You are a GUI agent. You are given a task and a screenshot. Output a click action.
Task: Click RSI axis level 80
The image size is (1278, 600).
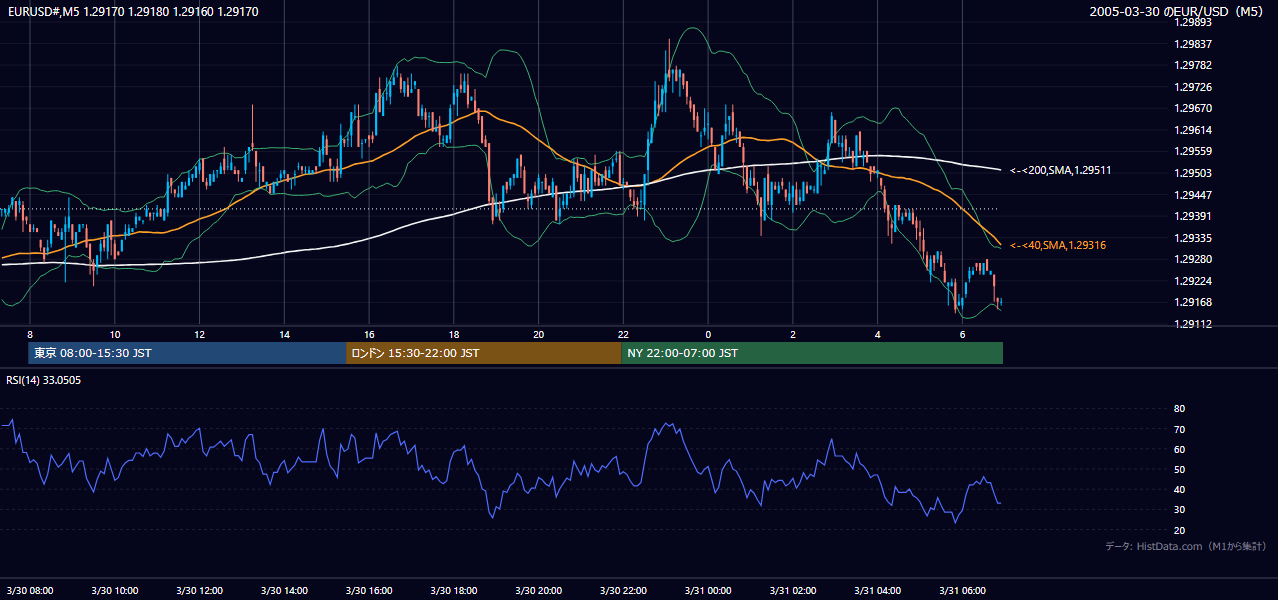pos(1179,409)
